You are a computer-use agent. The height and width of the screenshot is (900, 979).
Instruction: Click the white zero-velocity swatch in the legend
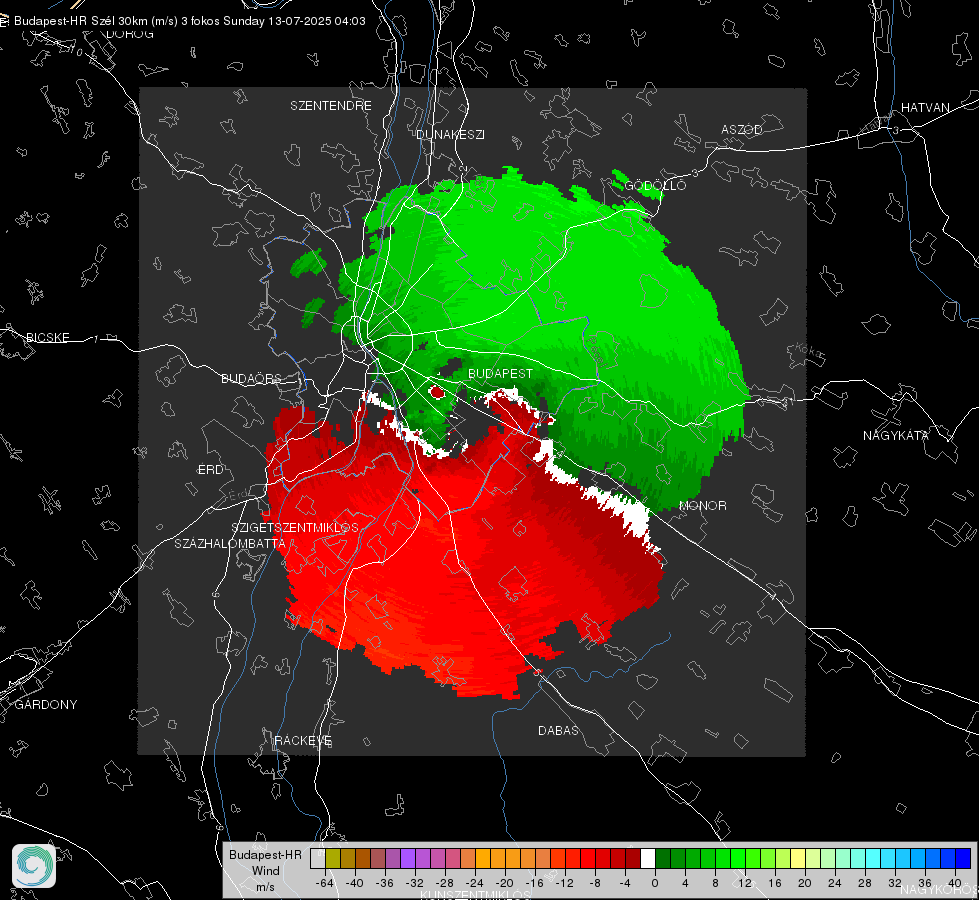[x=648, y=858]
